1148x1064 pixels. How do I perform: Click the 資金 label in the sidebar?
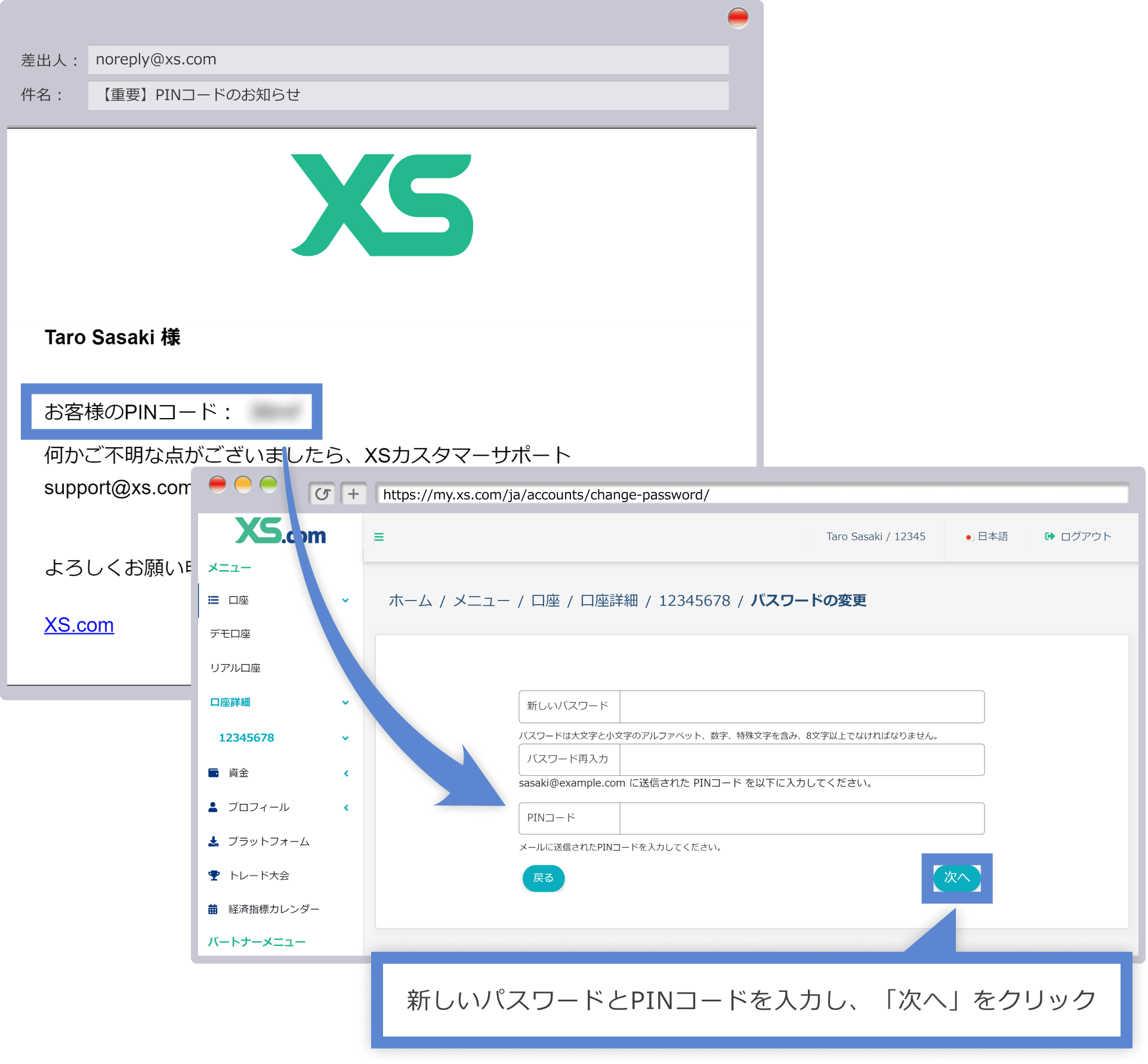[x=239, y=773]
